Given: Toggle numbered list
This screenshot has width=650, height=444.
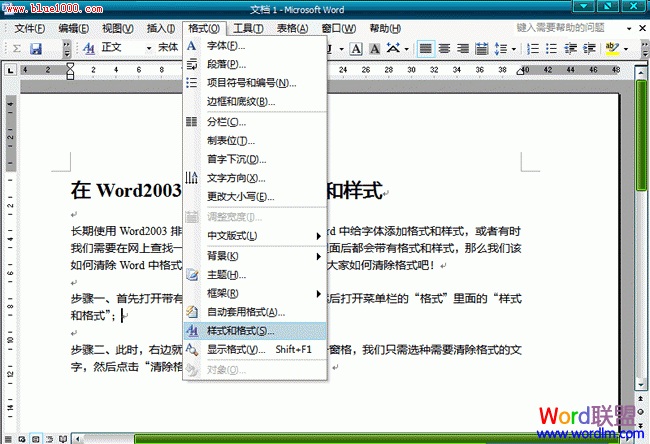Looking at the screenshot, I should point(533,49).
